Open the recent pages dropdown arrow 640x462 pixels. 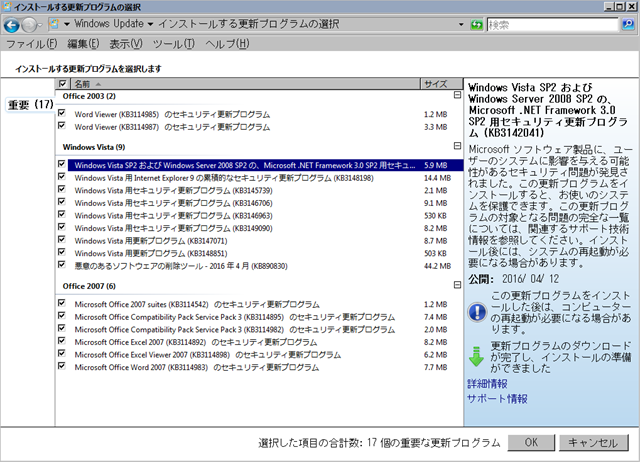click(x=40, y=25)
